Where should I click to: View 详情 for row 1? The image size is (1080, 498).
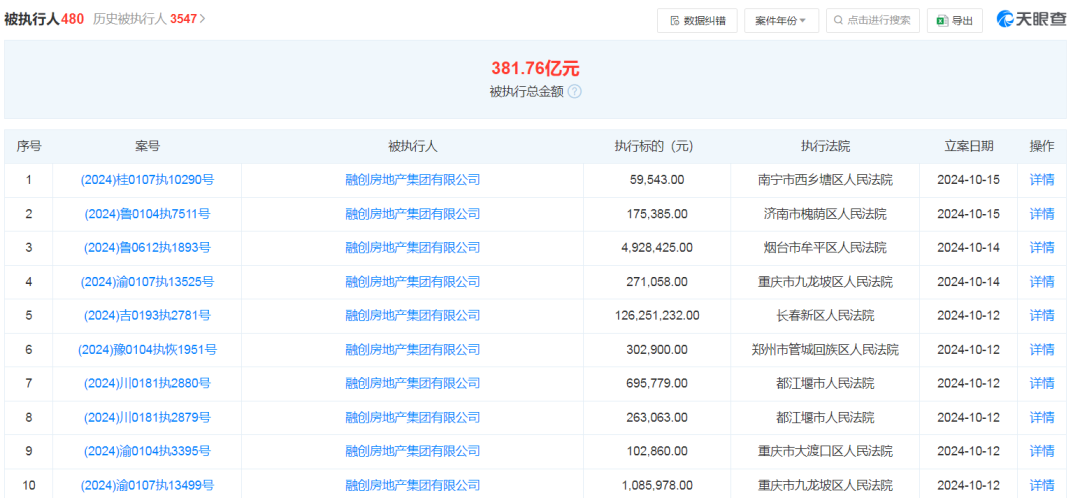pos(1041,180)
